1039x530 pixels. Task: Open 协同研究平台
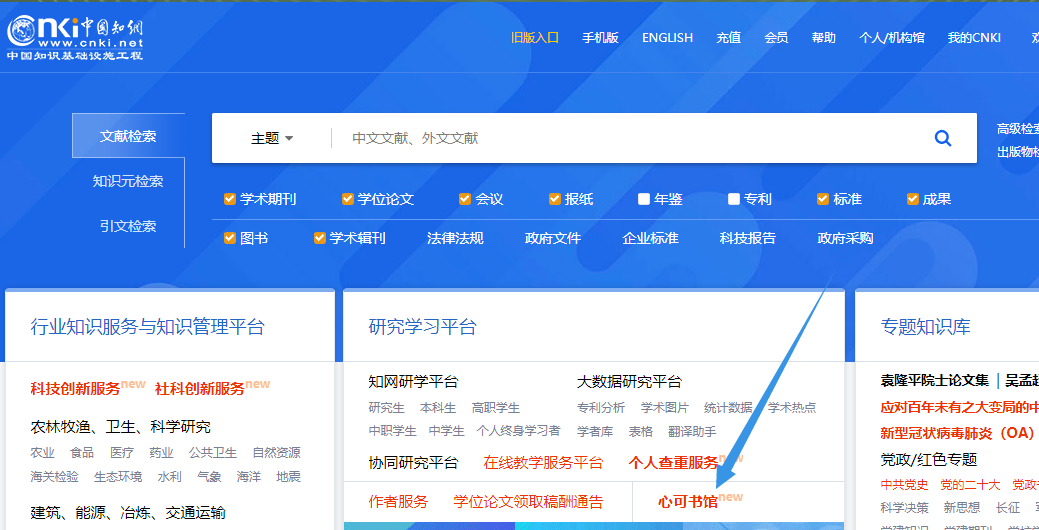pos(413,462)
